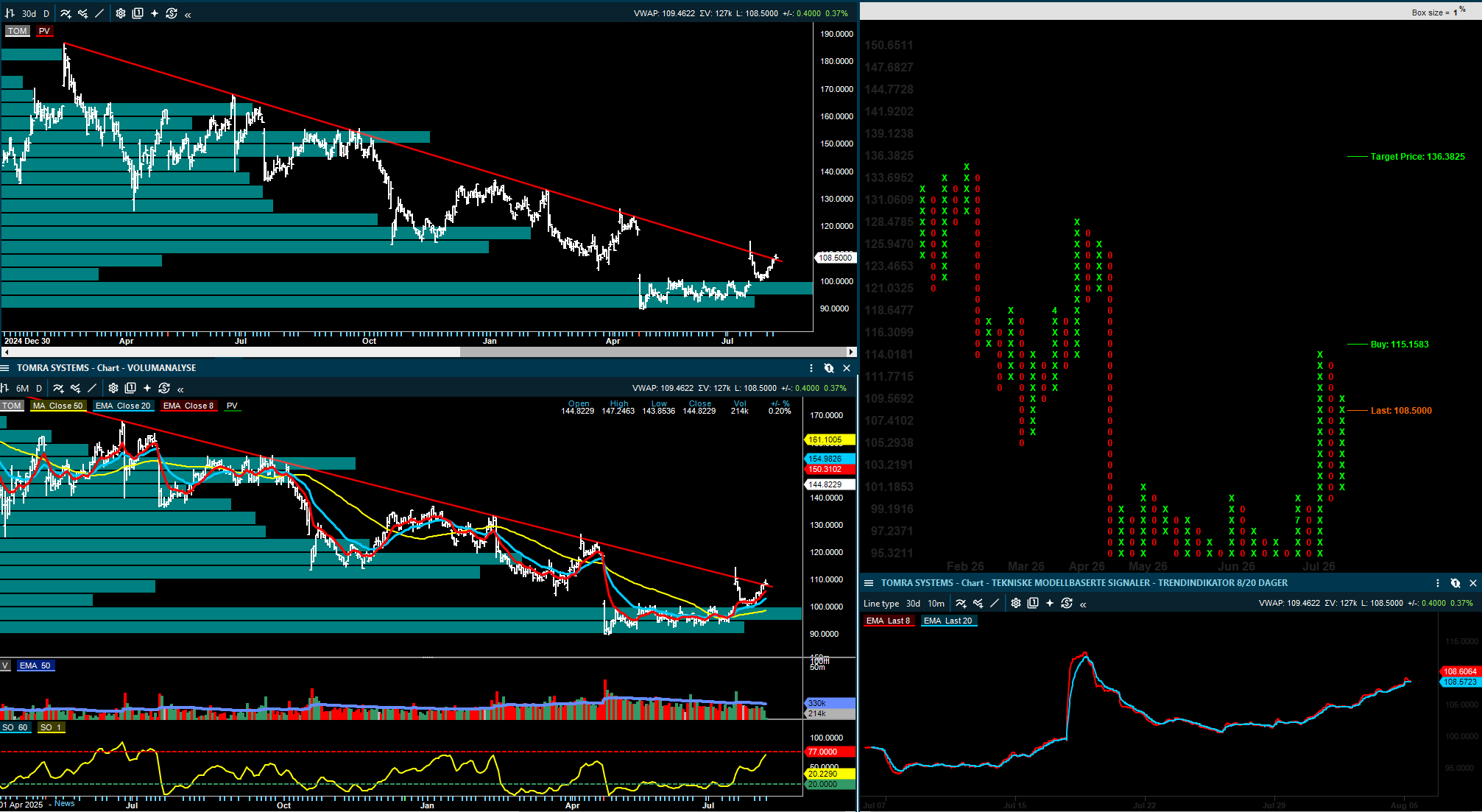Toggle EMA Last 20 indicator label
Image resolution: width=1482 pixels, height=812 pixels.
point(948,621)
